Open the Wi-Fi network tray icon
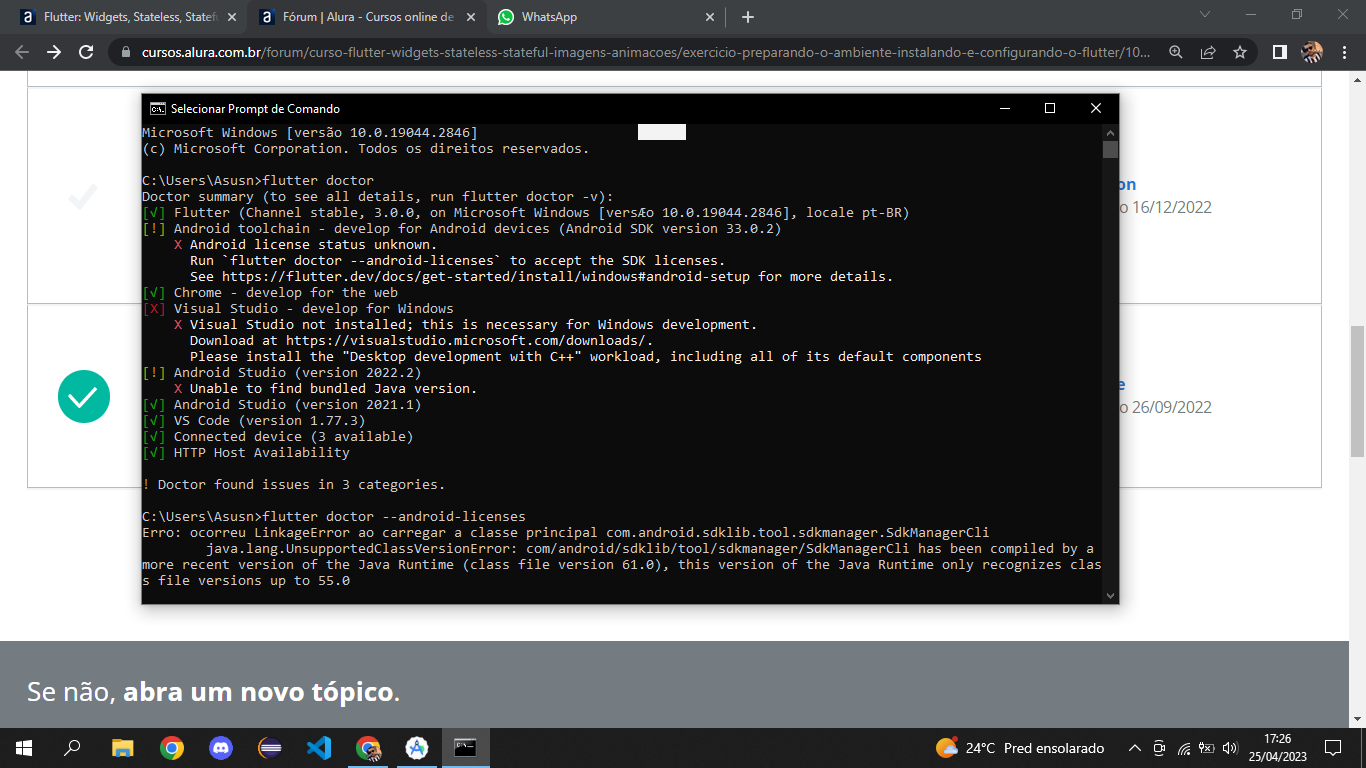1366x768 pixels. click(x=1183, y=748)
